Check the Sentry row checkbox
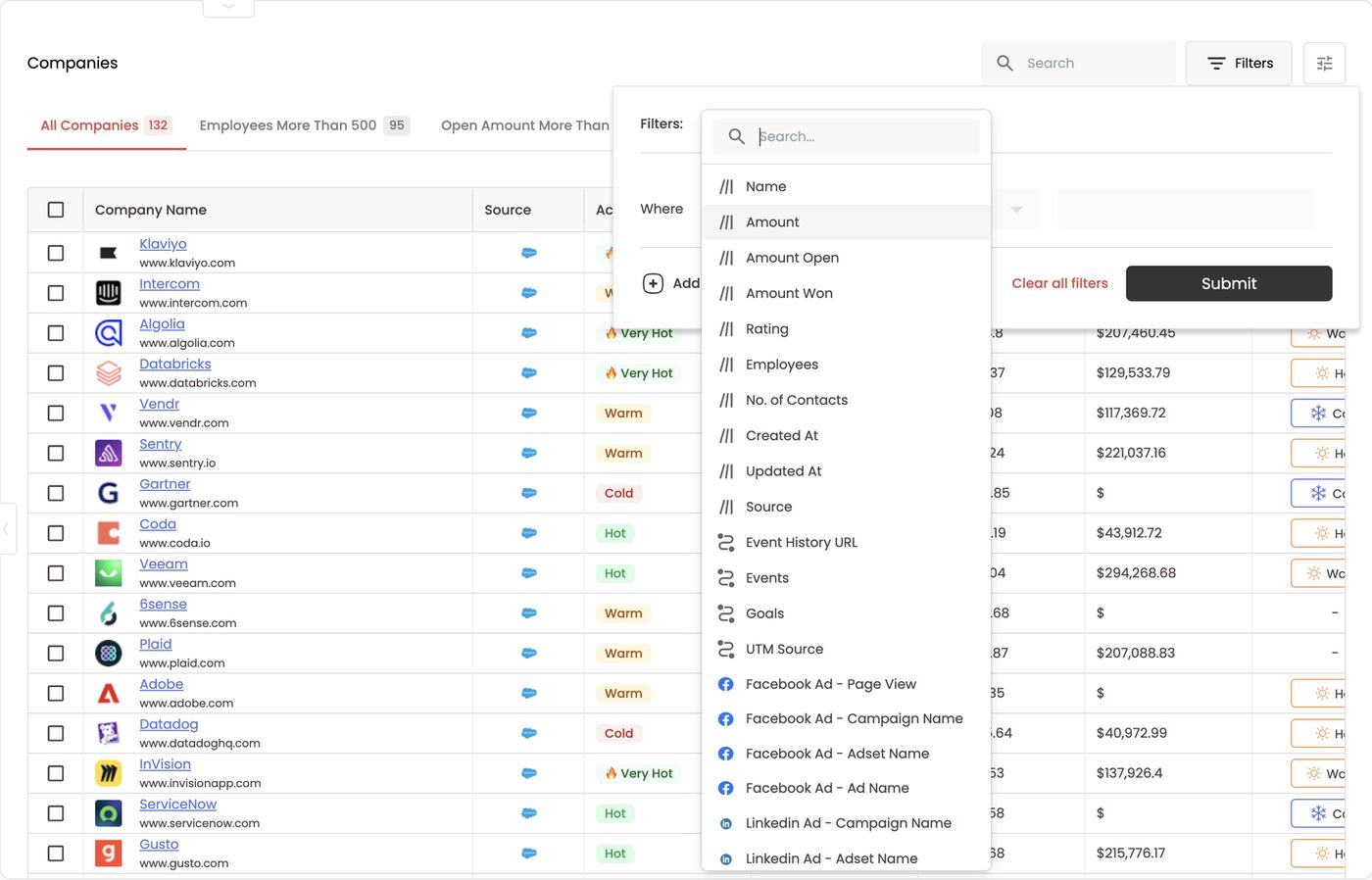Image resolution: width=1372 pixels, height=880 pixels. tap(56, 453)
